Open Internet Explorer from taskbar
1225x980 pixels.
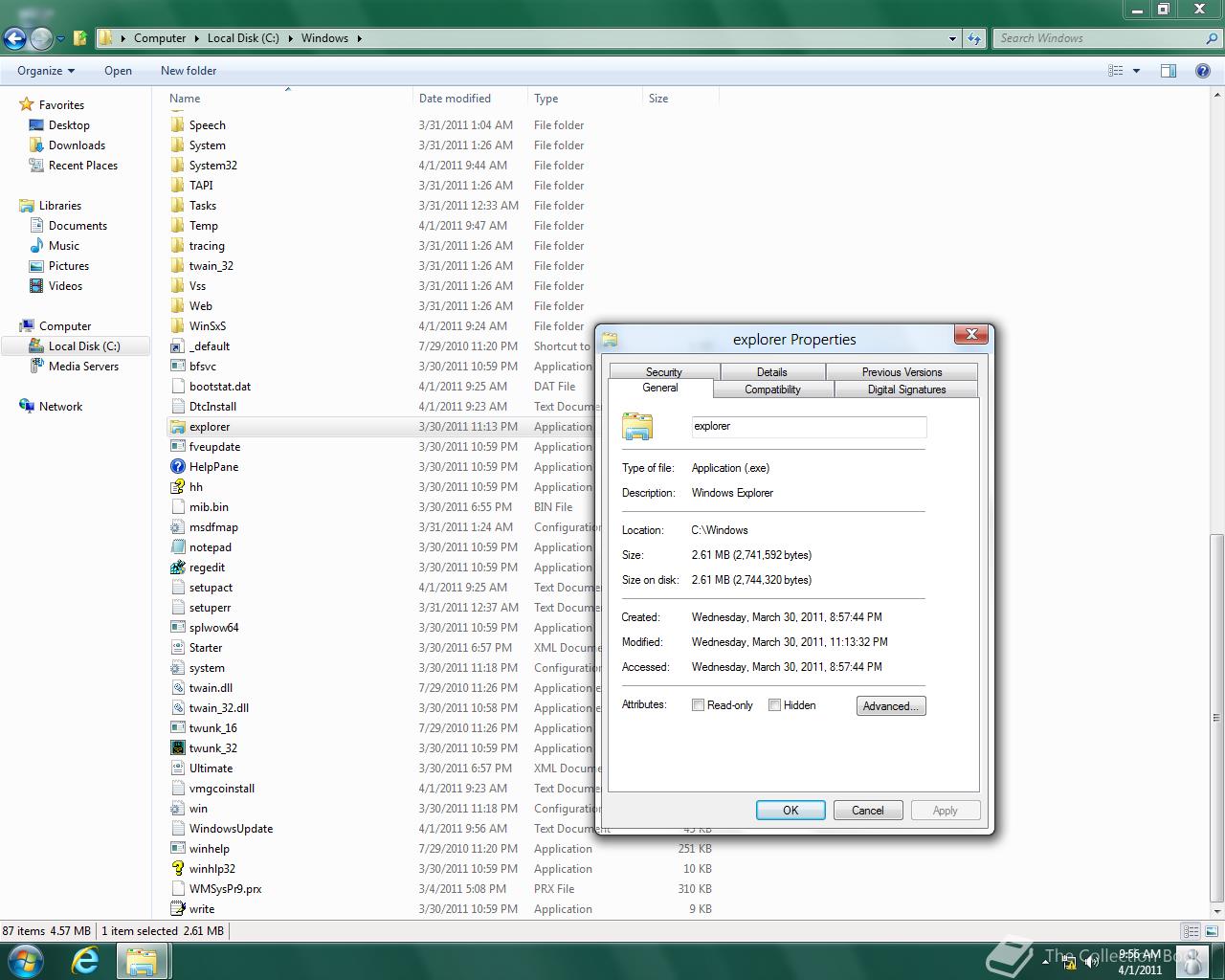(85, 961)
